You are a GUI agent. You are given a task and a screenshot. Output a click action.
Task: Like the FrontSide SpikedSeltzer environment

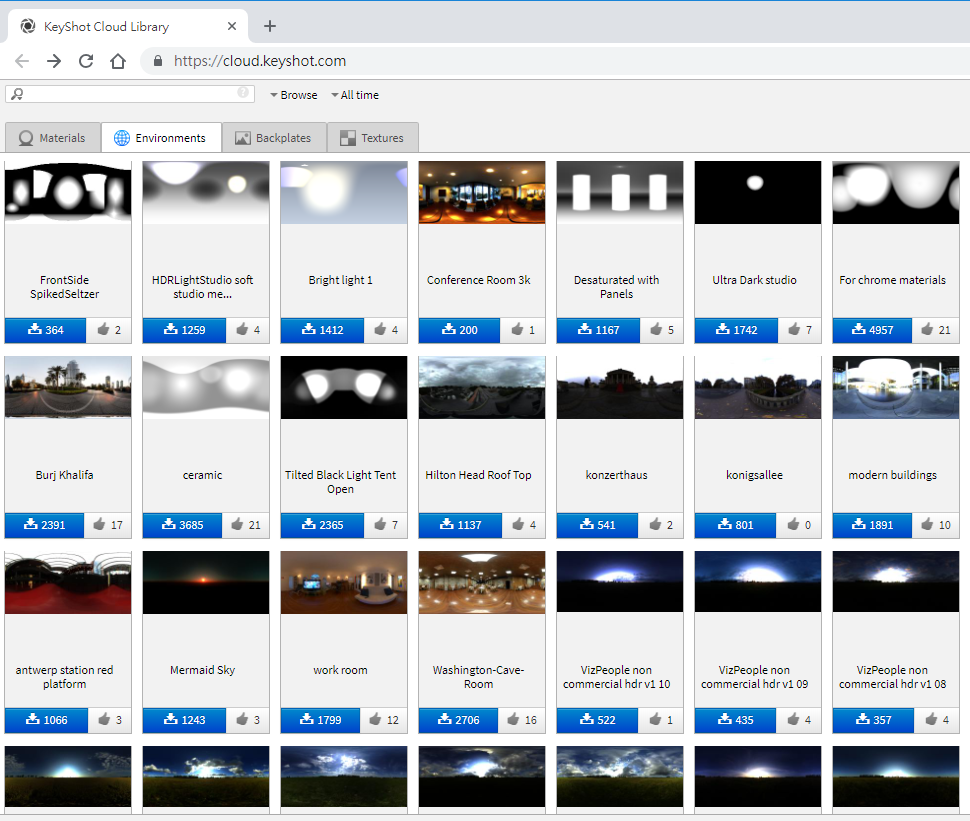click(x=109, y=330)
